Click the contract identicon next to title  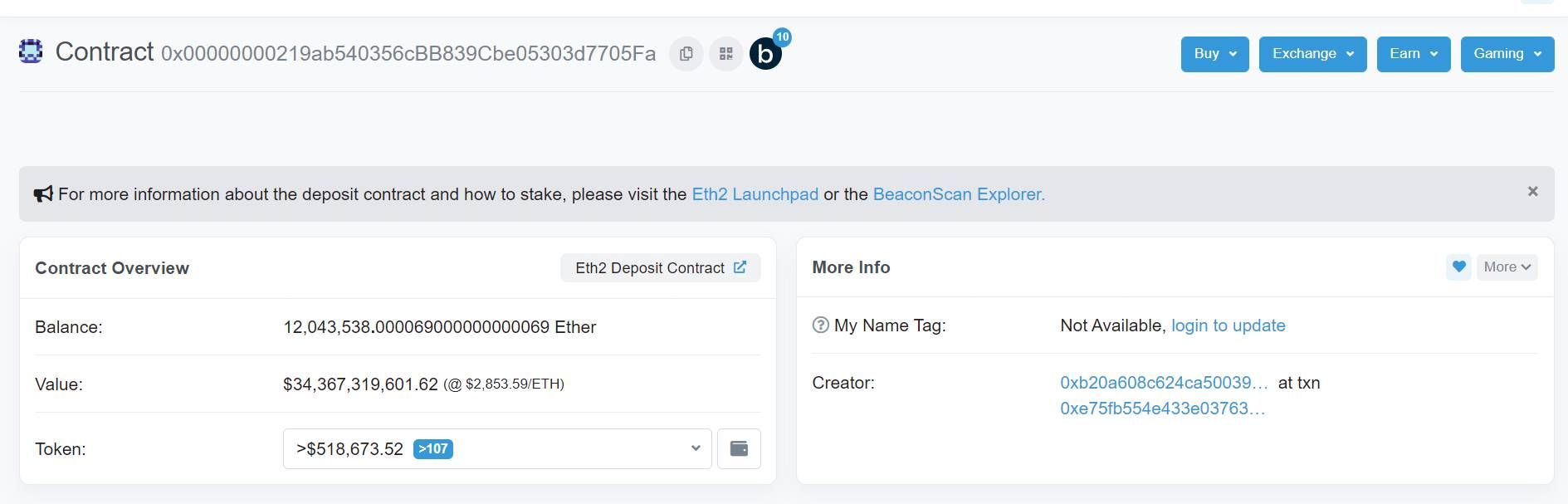point(31,51)
